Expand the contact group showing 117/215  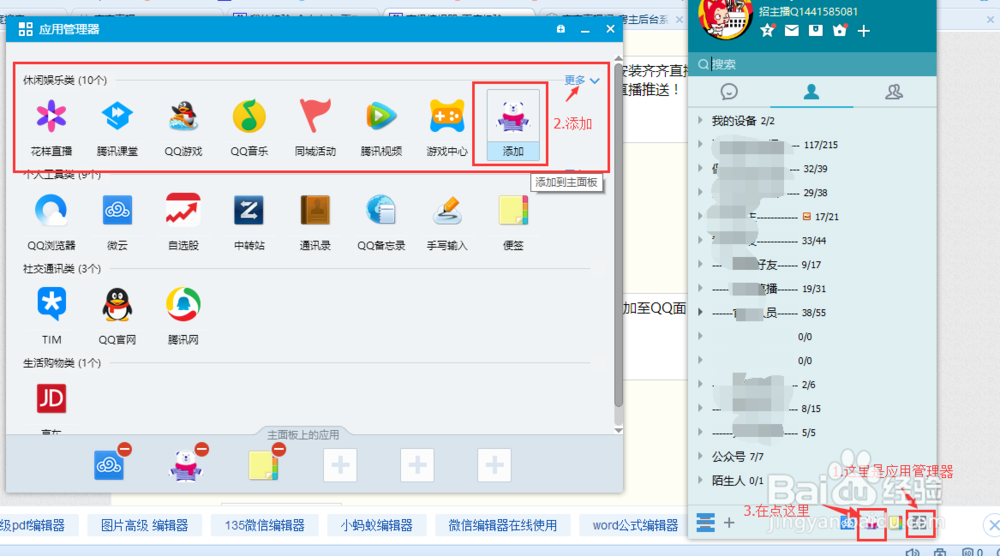pos(700,145)
